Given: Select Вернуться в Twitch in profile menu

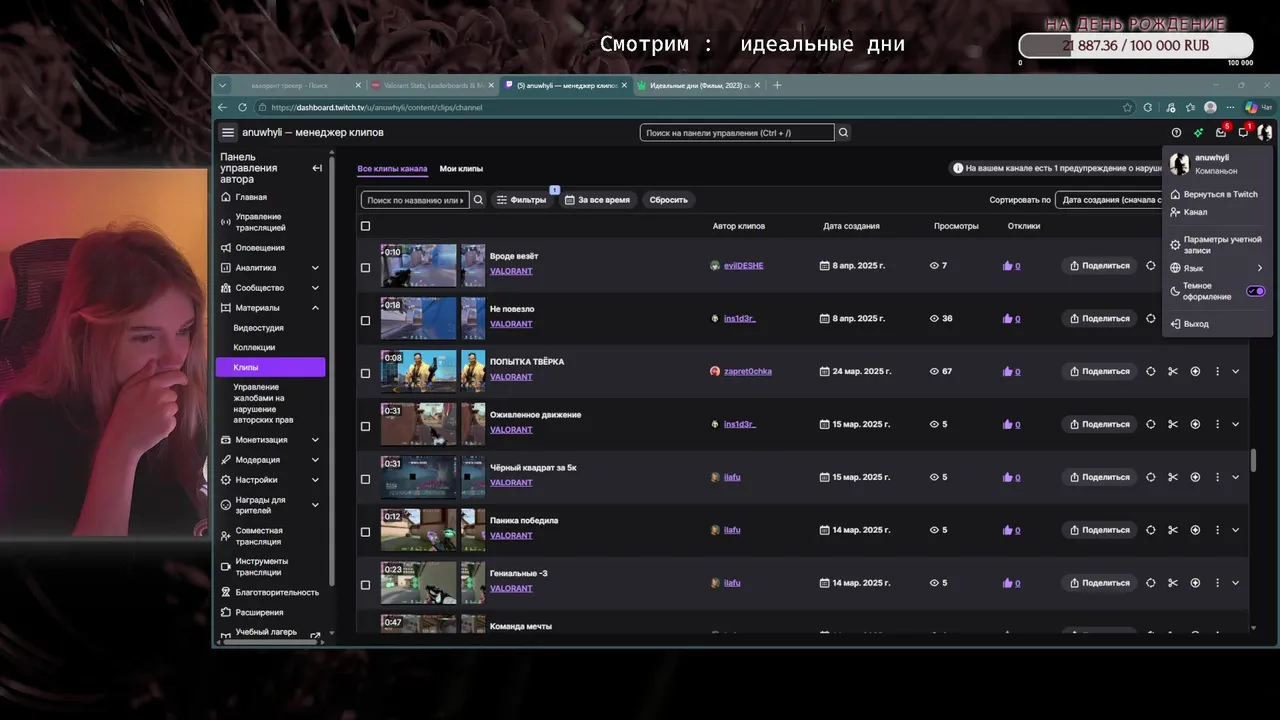Looking at the screenshot, I should tap(1217, 194).
